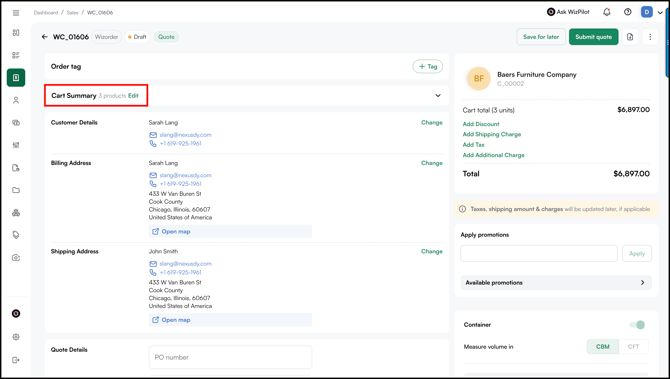The width and height of the screenshot is (670, 379).
Task: Open the customers person icon in sidebar
Action: pos(16,100)
